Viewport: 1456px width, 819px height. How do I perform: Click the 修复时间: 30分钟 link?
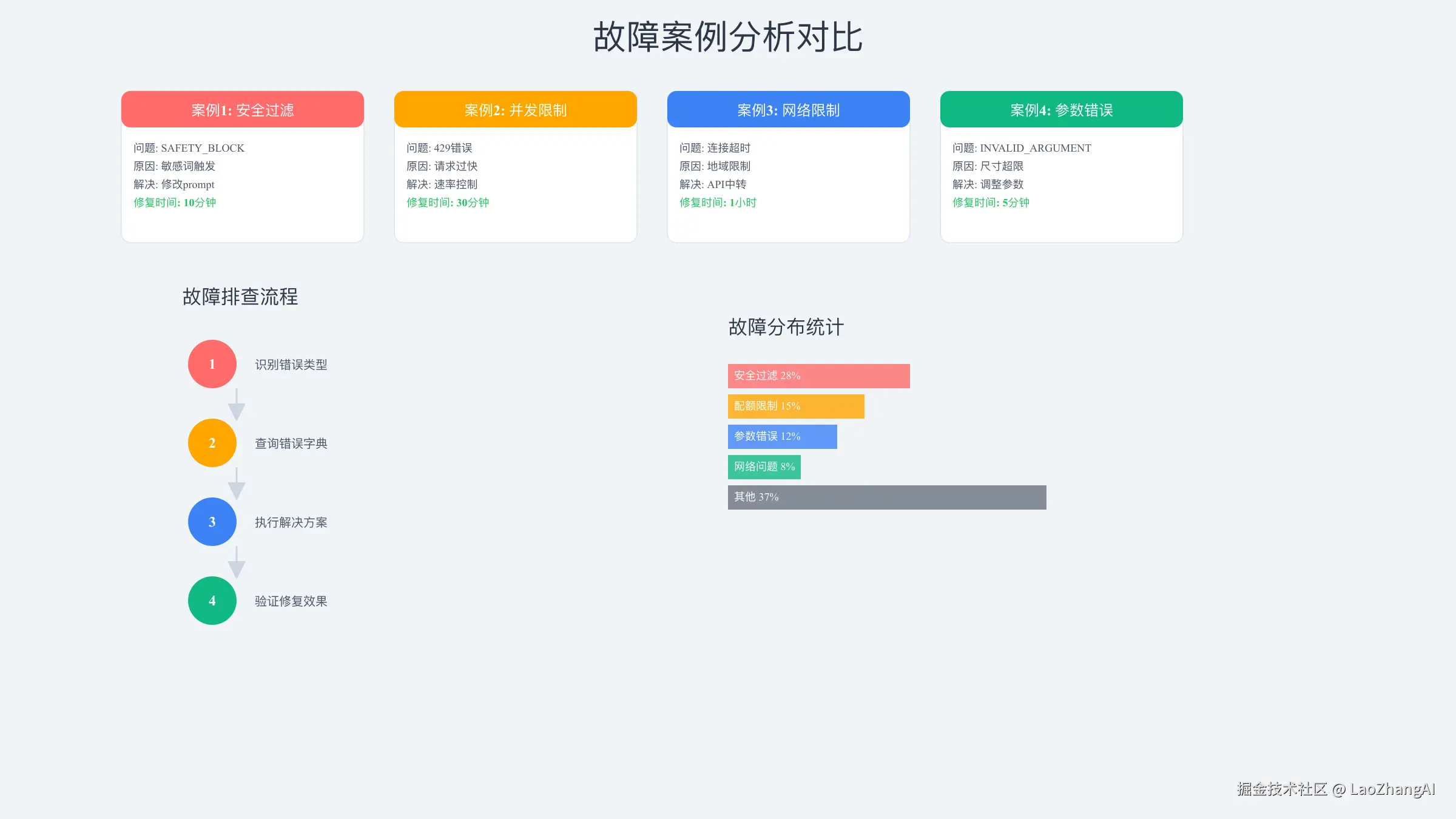click(447, 203)
